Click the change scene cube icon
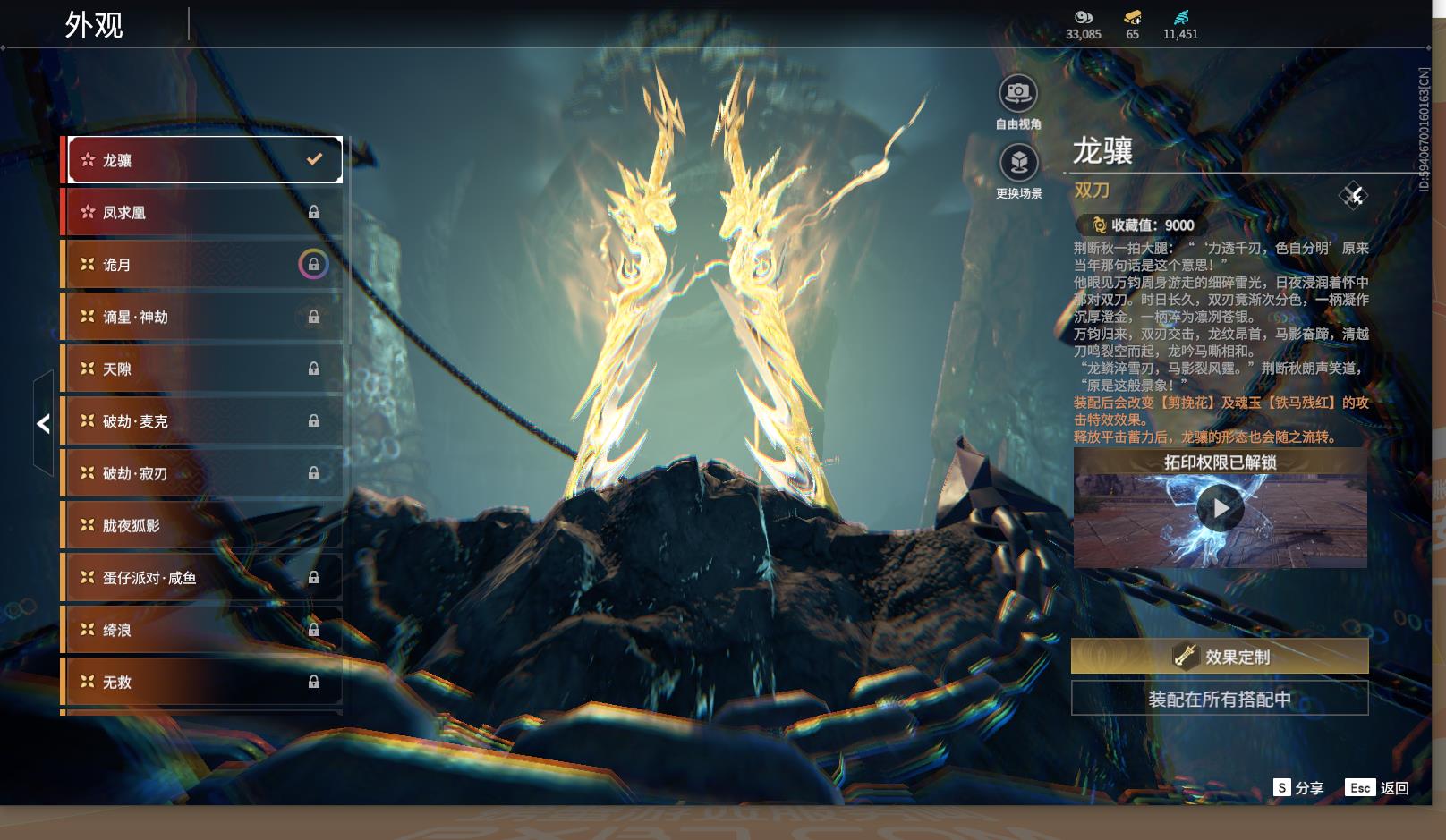The width and height of the screenshot is (1446, 840). point(1018,163)
